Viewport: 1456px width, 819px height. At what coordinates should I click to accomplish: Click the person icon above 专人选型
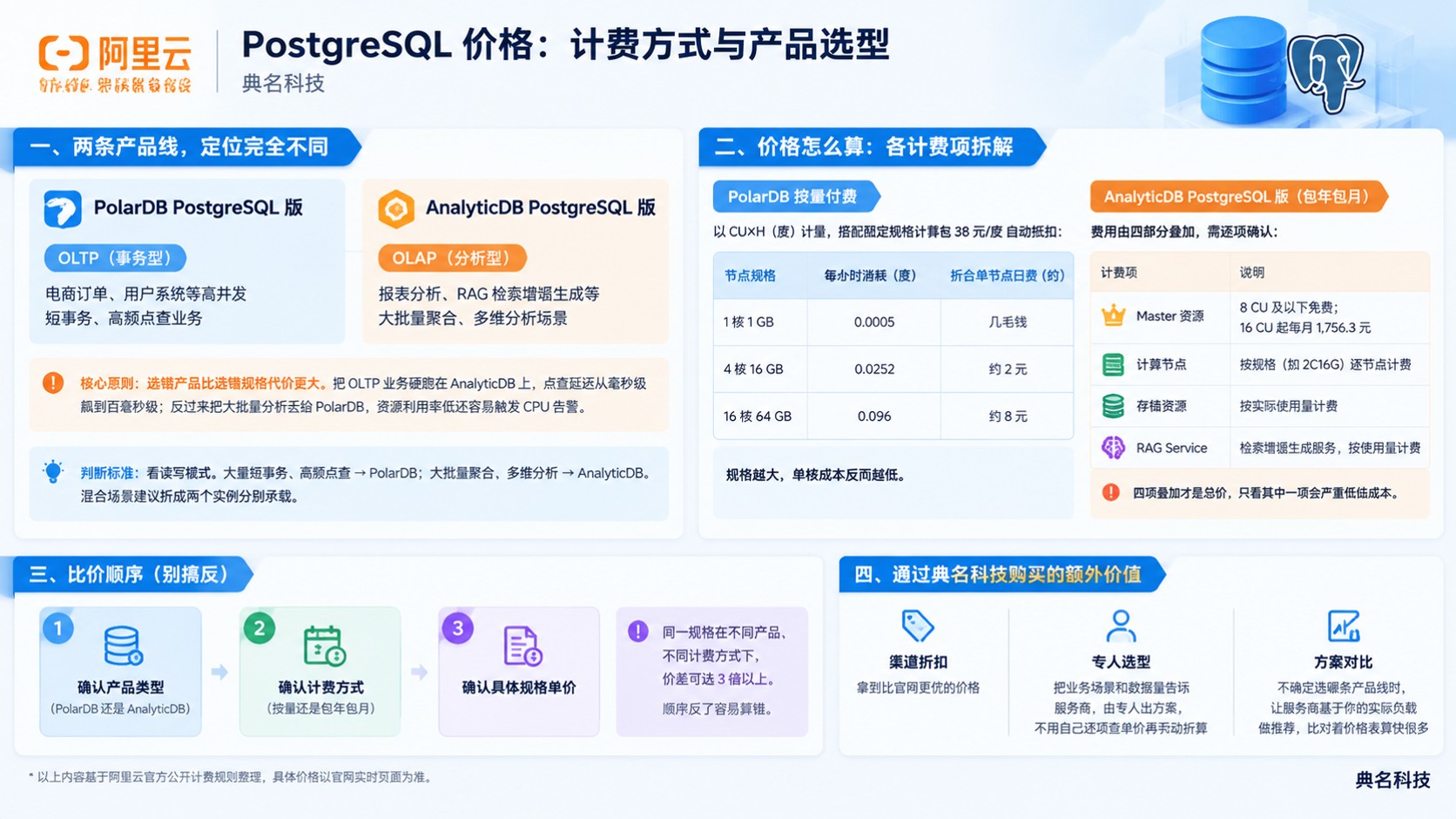click(1121, 626)
